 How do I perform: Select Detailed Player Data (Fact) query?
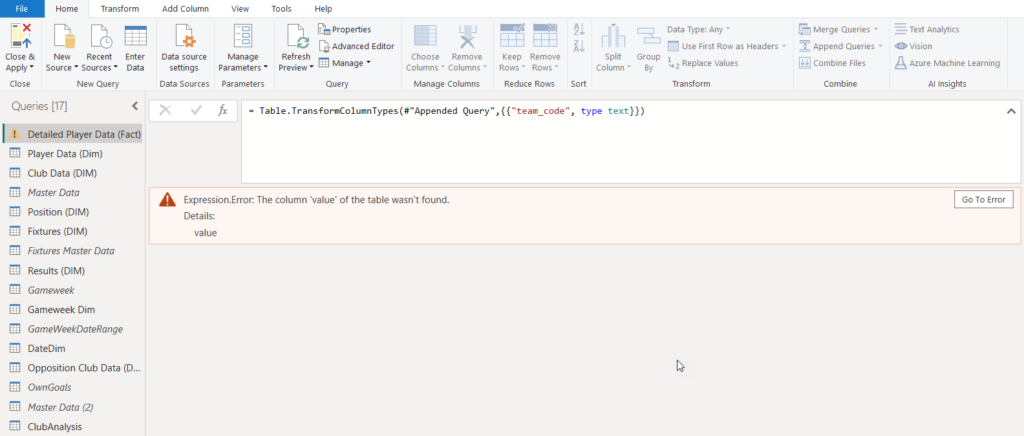tap(73, 134)
